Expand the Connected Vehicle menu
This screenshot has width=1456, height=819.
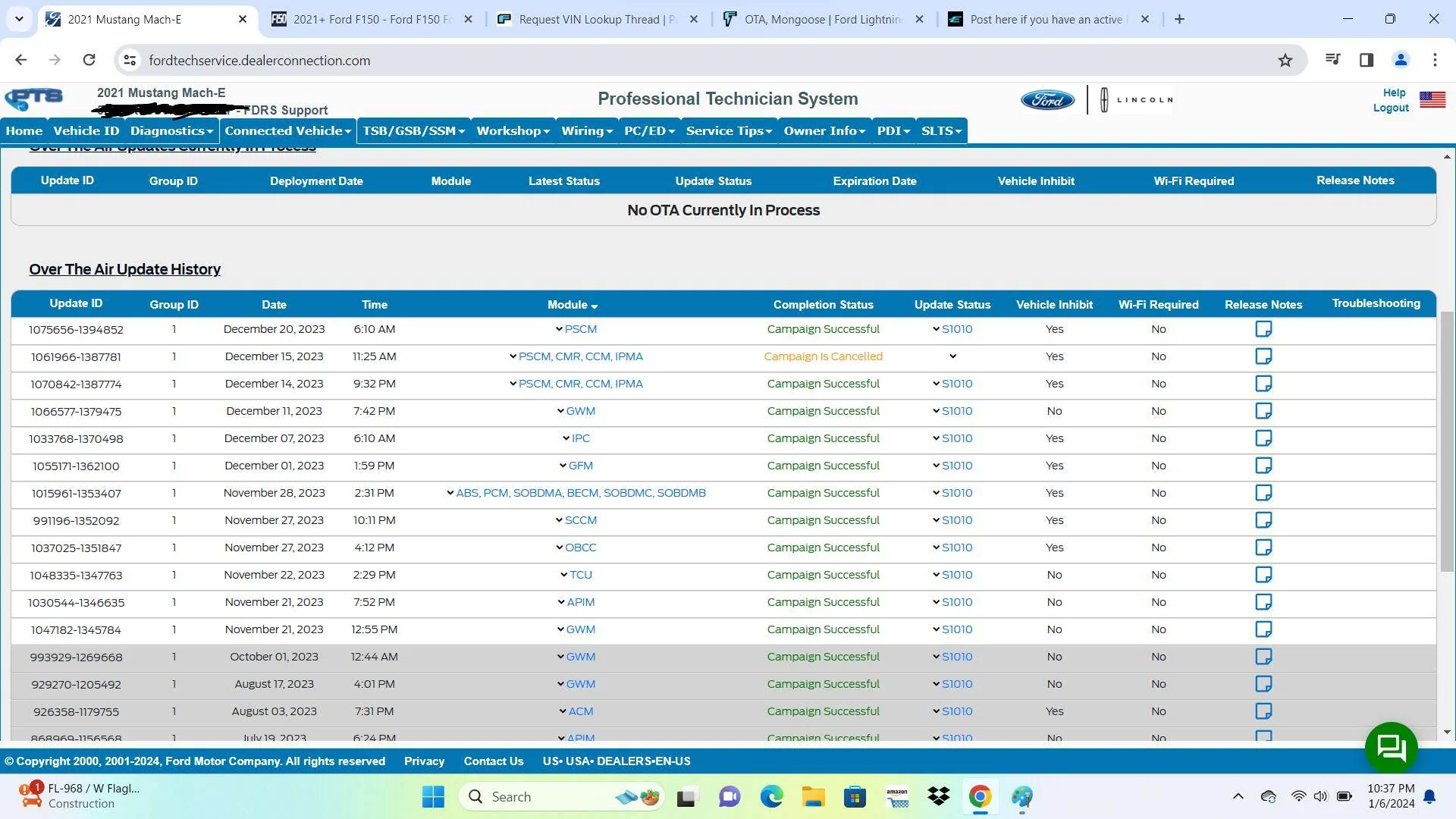288,131
